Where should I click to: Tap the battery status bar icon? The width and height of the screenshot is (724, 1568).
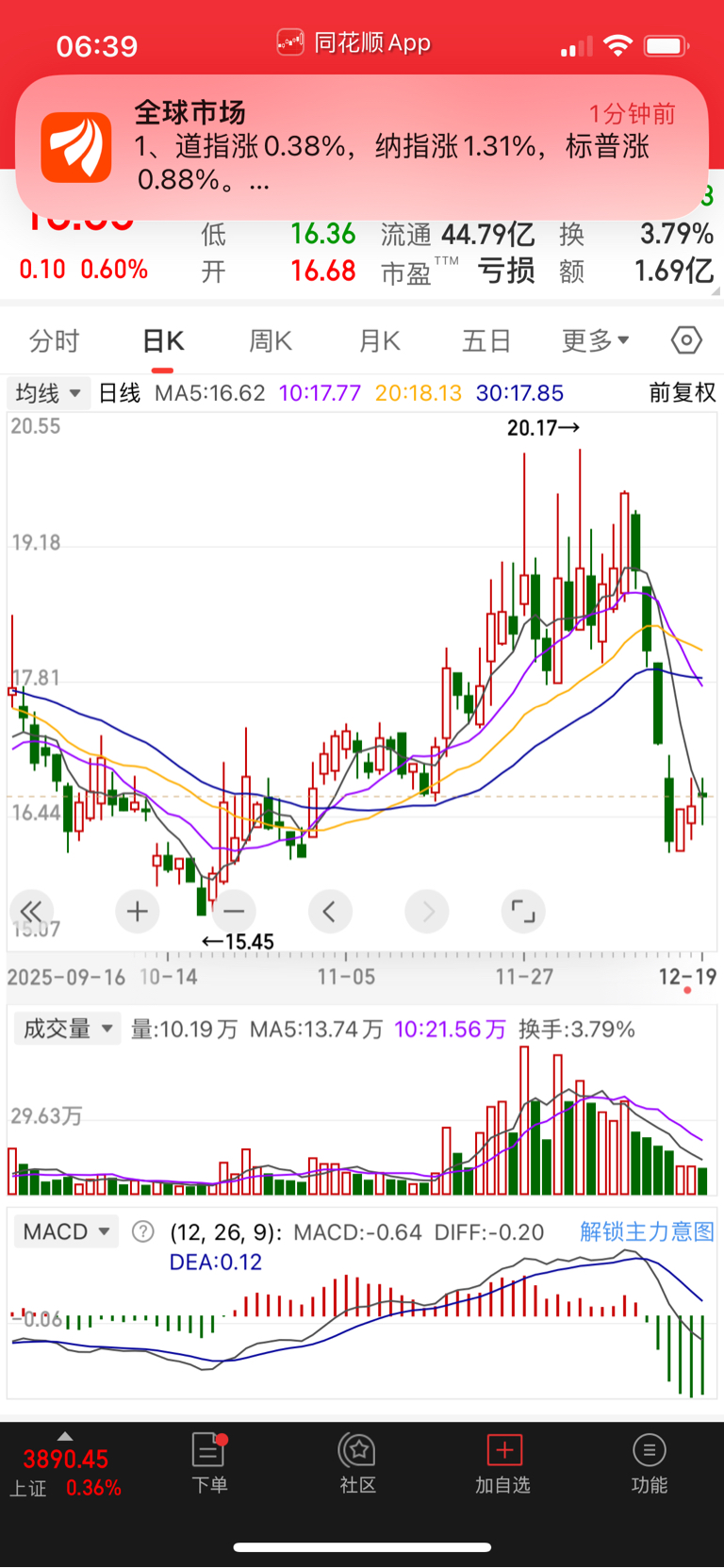(666, 45)
